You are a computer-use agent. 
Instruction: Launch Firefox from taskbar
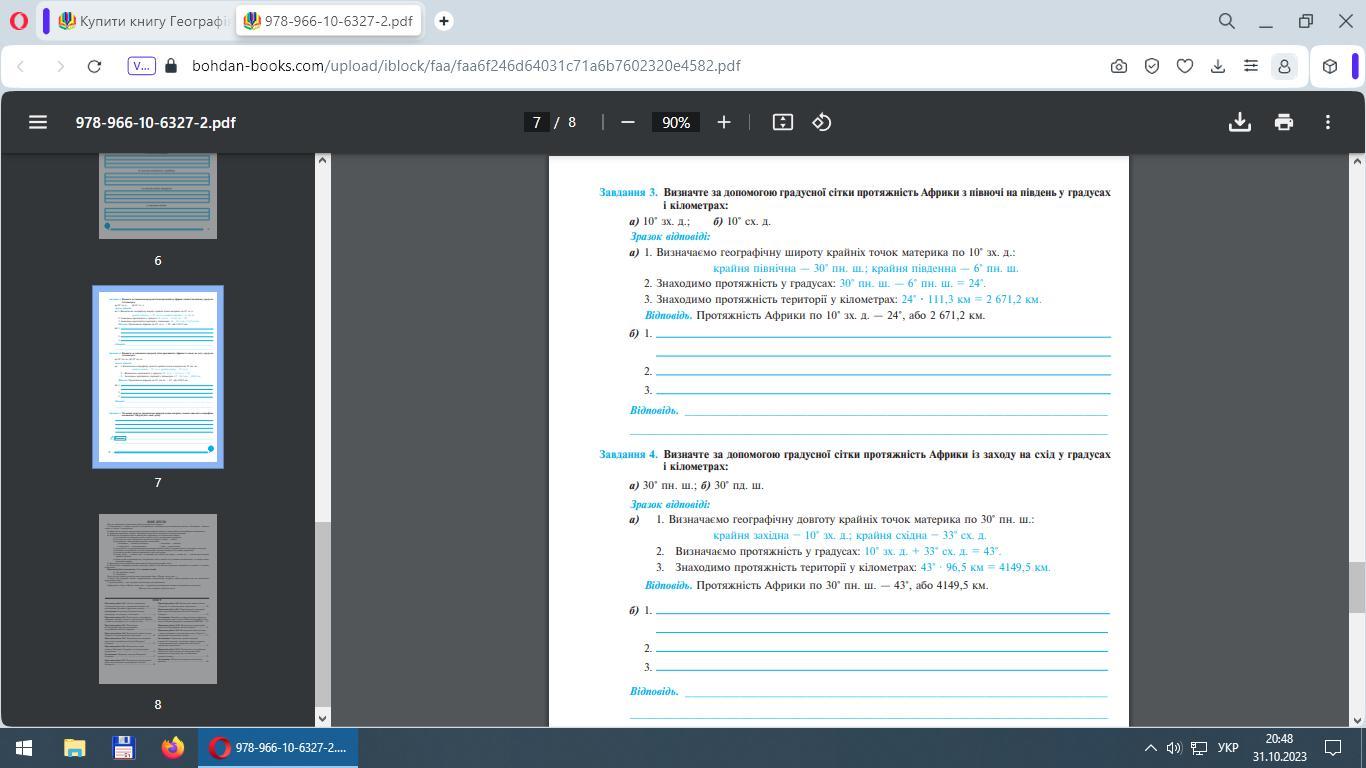pyautogui.click(x=173, y=748)
